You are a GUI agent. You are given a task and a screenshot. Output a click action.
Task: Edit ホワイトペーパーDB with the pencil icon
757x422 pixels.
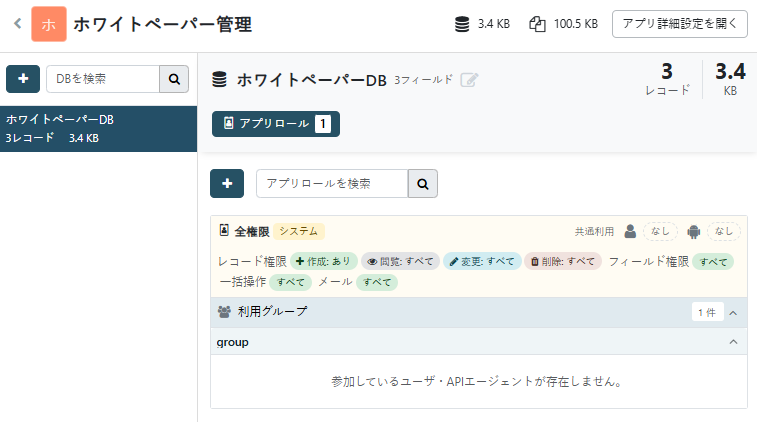[469, 80]
